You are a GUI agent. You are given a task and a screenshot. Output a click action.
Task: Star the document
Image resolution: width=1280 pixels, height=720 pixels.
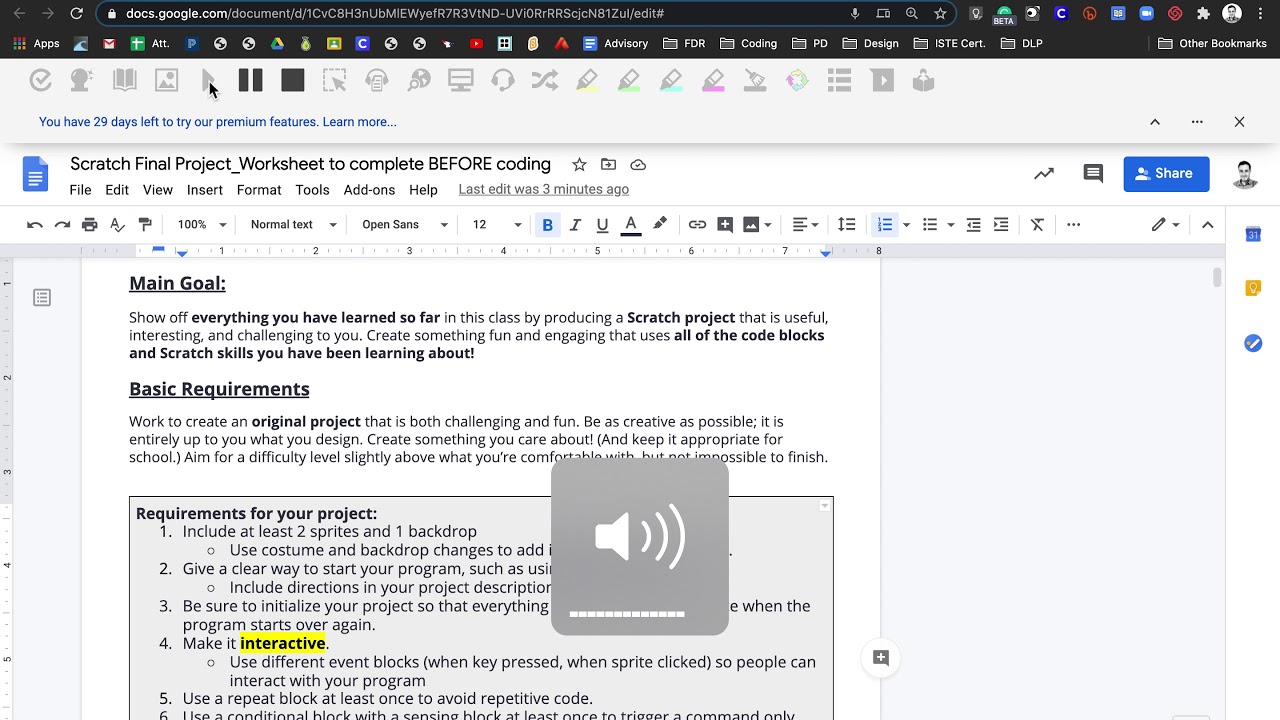point(579,164)
